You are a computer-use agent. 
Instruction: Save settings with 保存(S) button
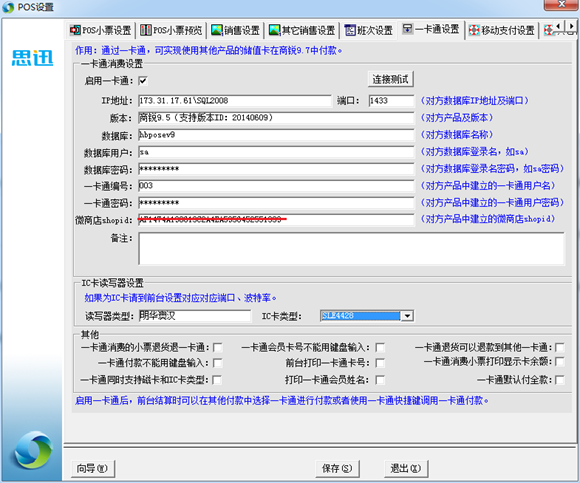pos(337,469)
